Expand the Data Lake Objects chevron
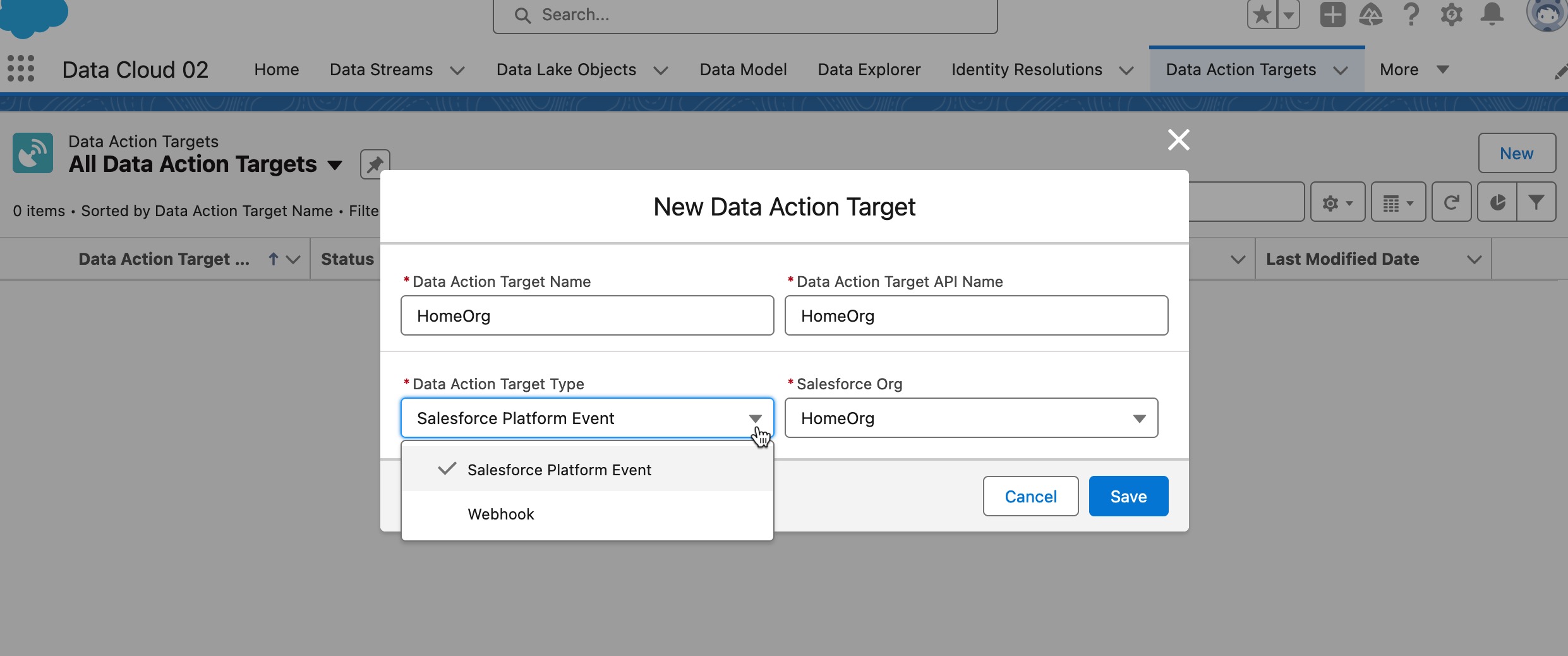 coord(661,70)
